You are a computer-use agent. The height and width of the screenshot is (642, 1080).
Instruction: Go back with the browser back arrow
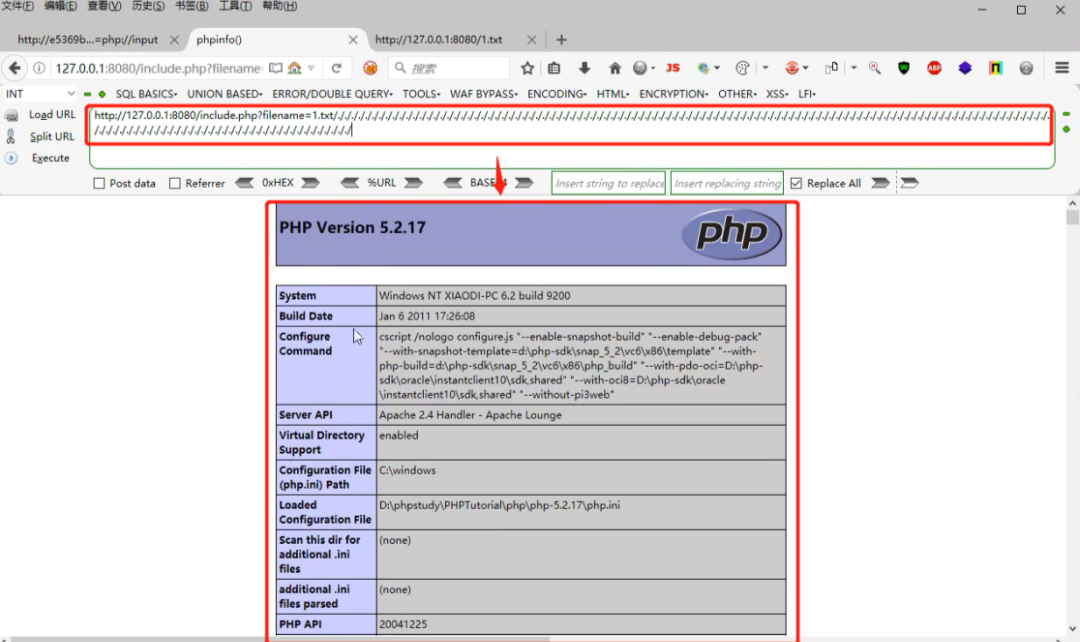pos(14,68)
